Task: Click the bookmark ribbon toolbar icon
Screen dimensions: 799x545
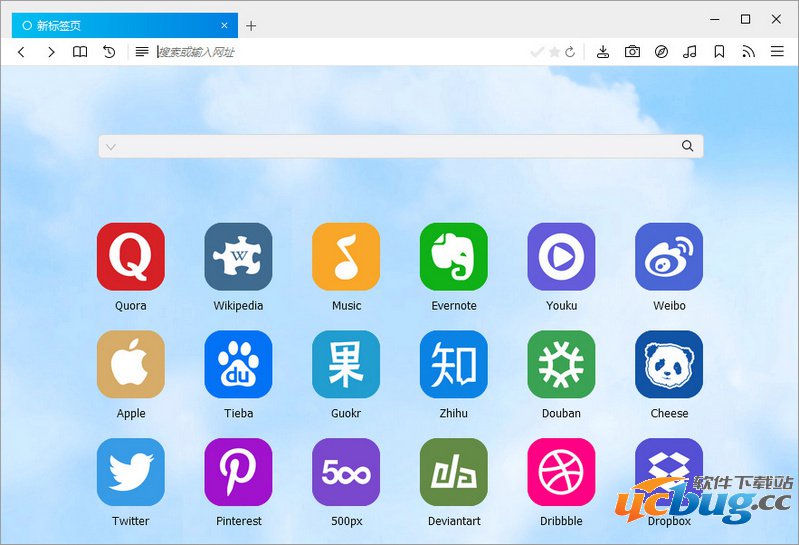Action: point(719,51)
